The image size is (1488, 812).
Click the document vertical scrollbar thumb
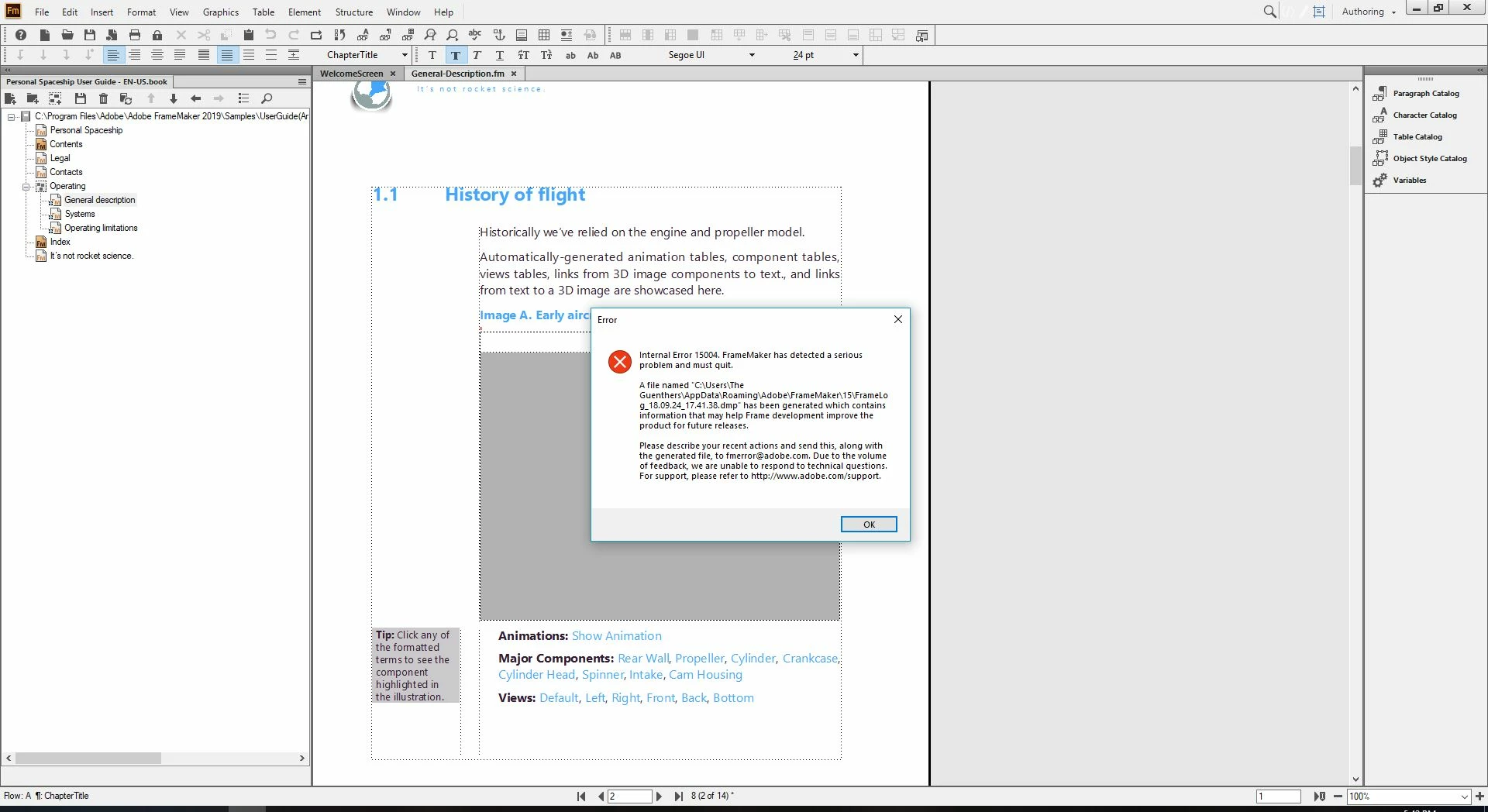click(x=1355, y=166)
